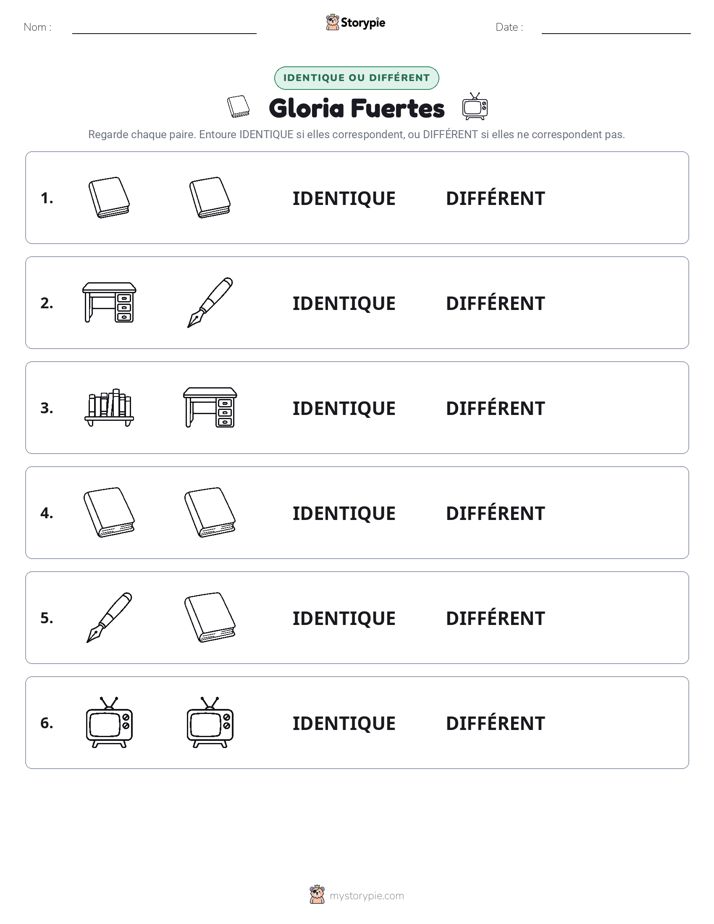Click the bookshelf picture in row 3
714x924 pixels.
pos(109,407)
